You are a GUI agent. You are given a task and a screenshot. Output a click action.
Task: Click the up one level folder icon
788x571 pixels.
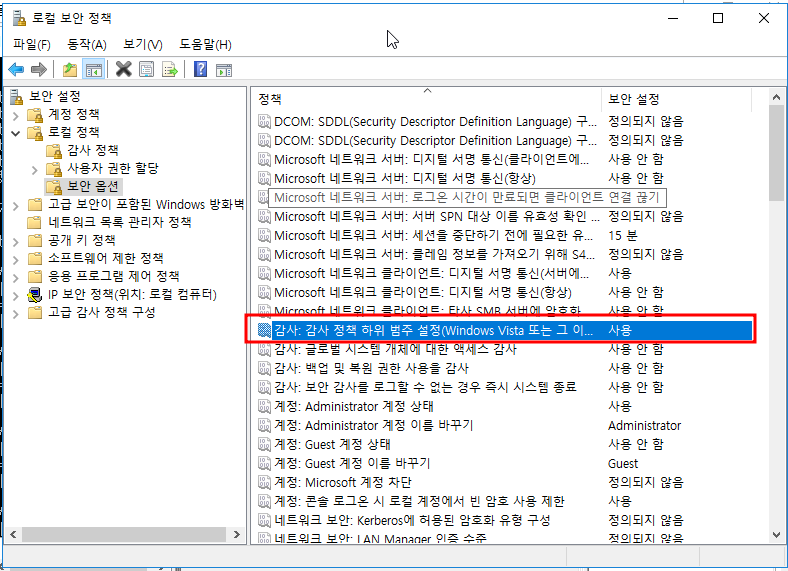coord(70,69)
